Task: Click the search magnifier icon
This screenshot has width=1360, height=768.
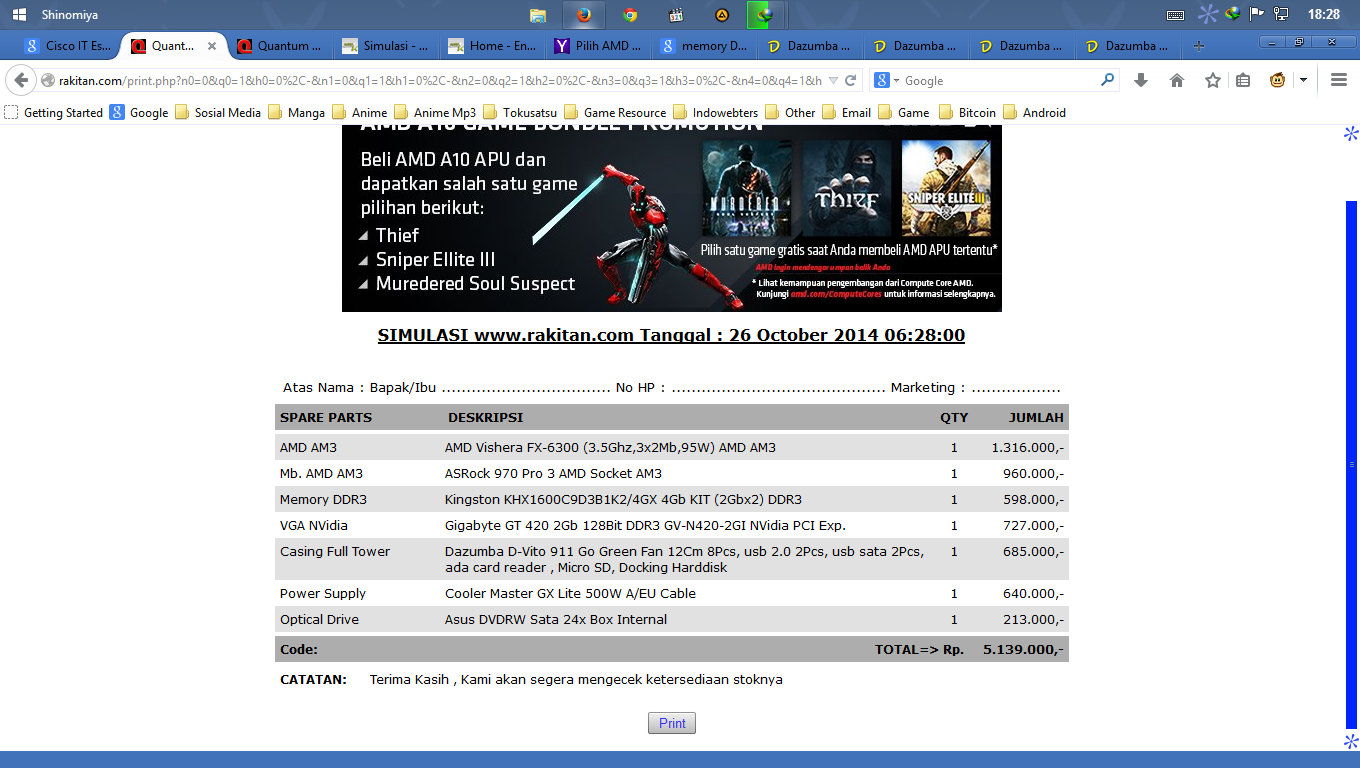Action: coord(1108,80)
